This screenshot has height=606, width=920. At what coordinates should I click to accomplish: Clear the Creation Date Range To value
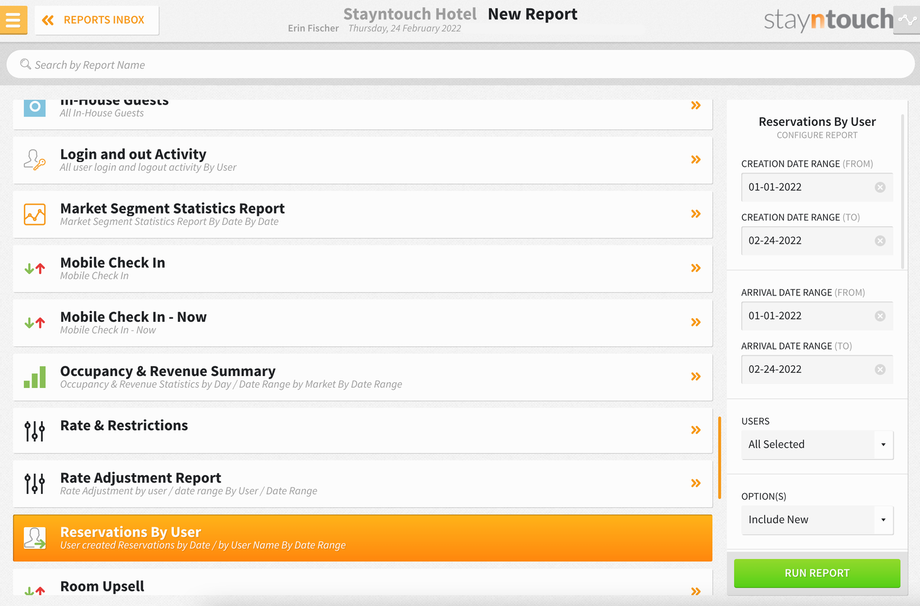click(x=880, y=241)
